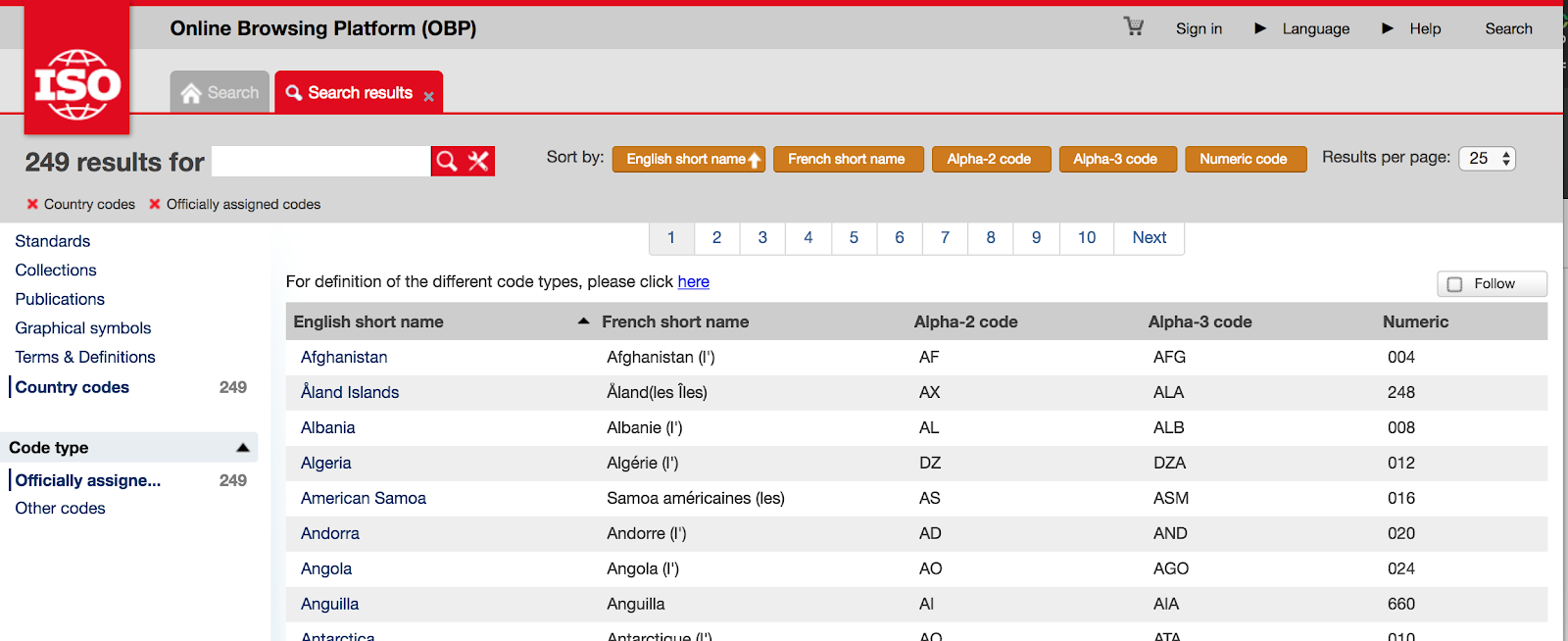Click the Next page link

coord(1149,237)
